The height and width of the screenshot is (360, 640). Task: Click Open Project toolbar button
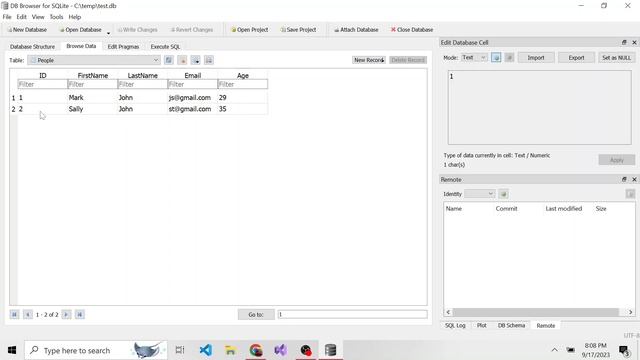[x=249, y=30]
